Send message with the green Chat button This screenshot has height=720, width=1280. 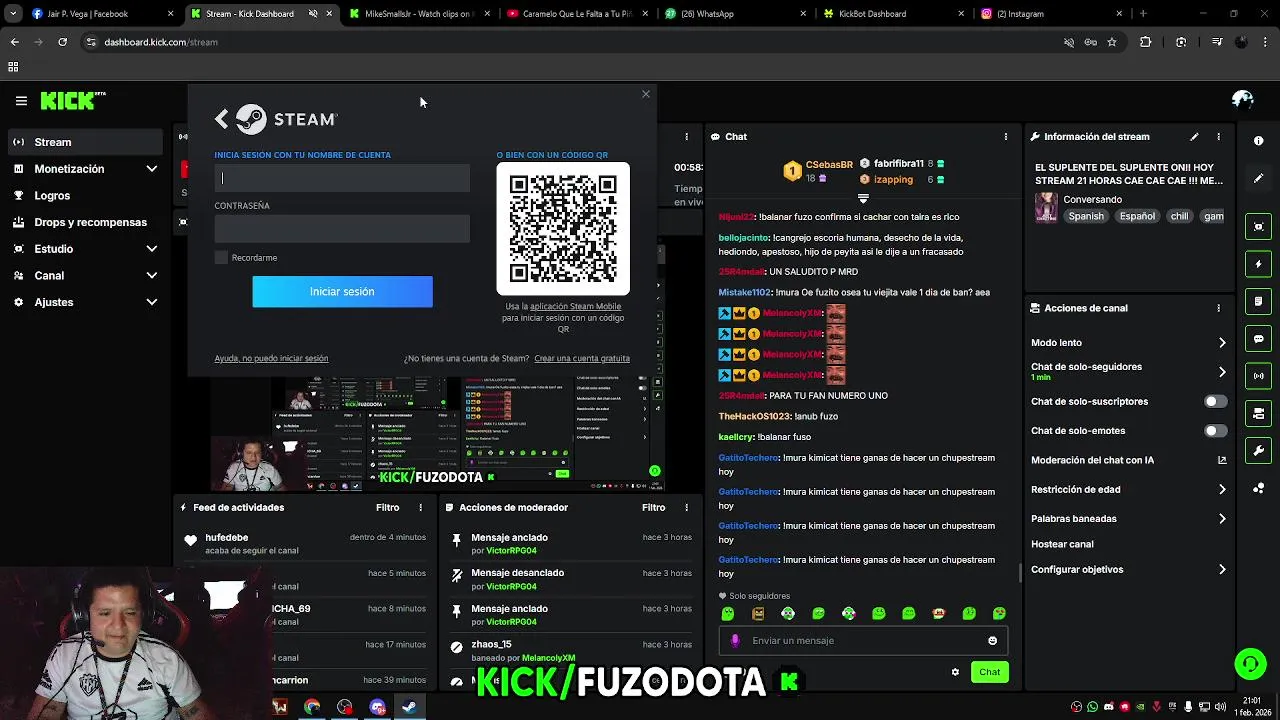coord(989,672)
